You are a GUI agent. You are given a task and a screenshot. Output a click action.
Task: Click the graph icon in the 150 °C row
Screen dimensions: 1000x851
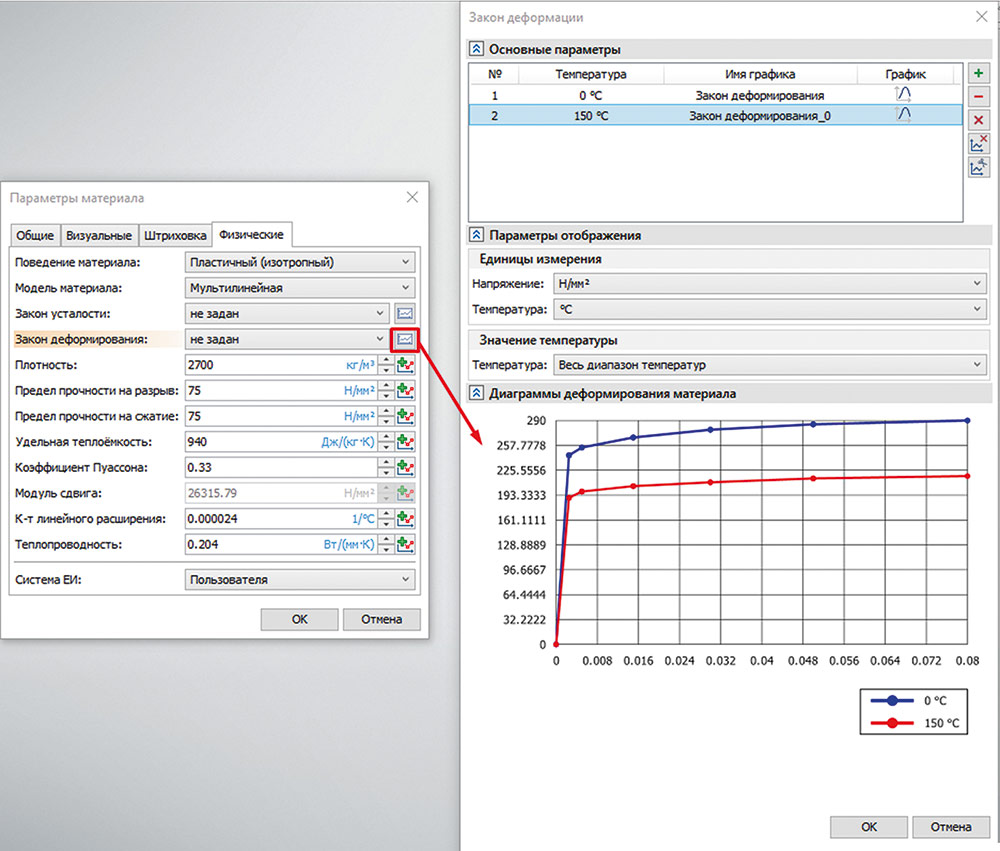(903, 116)
